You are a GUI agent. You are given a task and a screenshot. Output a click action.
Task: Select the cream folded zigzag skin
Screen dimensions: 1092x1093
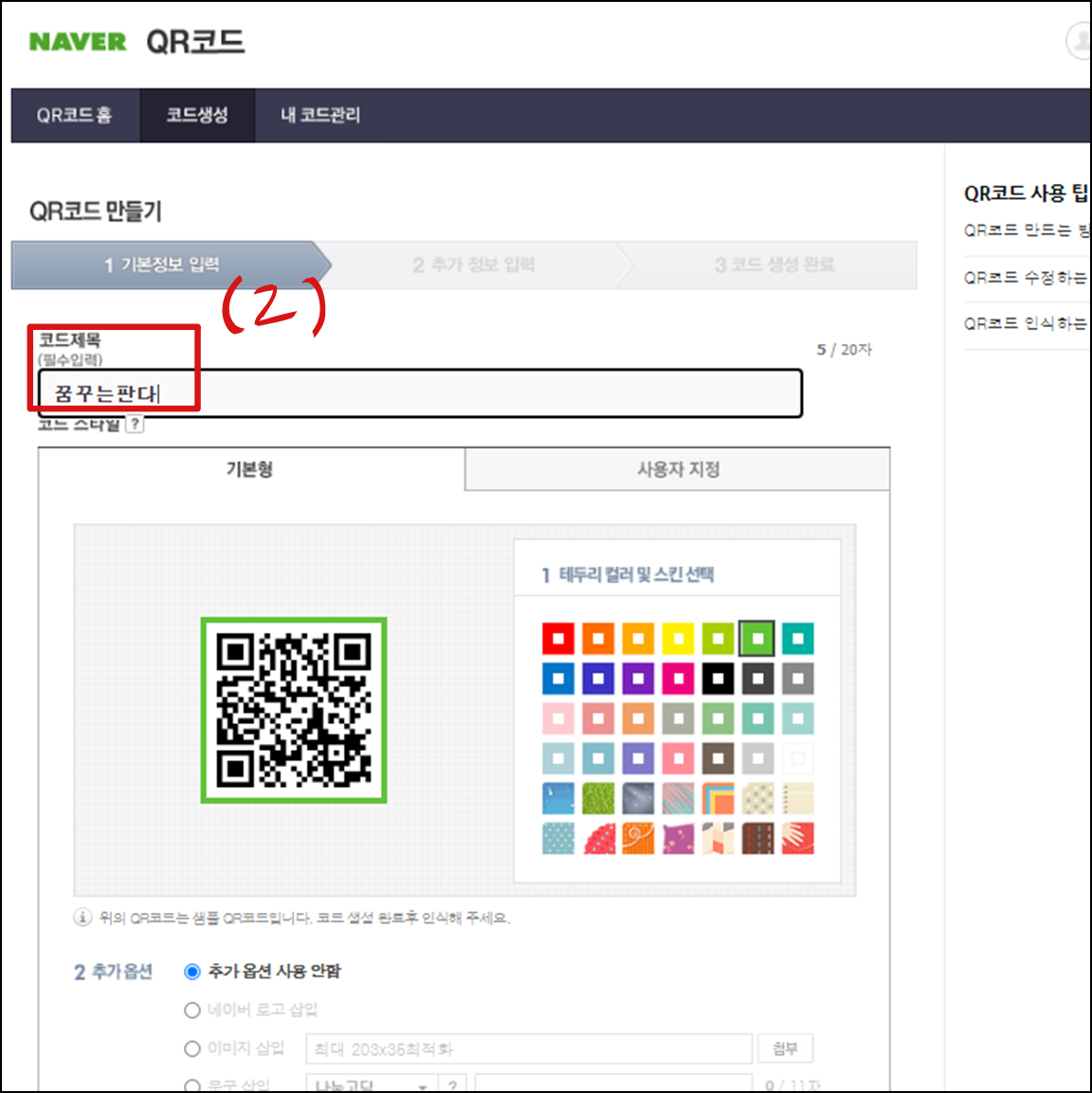(718, 839)
